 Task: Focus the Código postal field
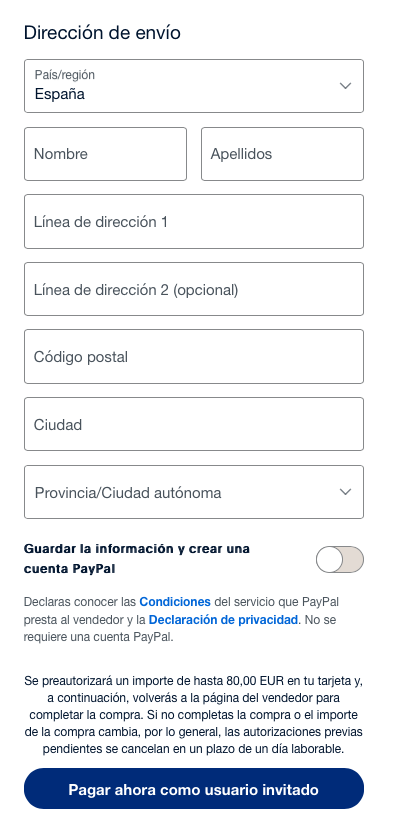(194, 357)
